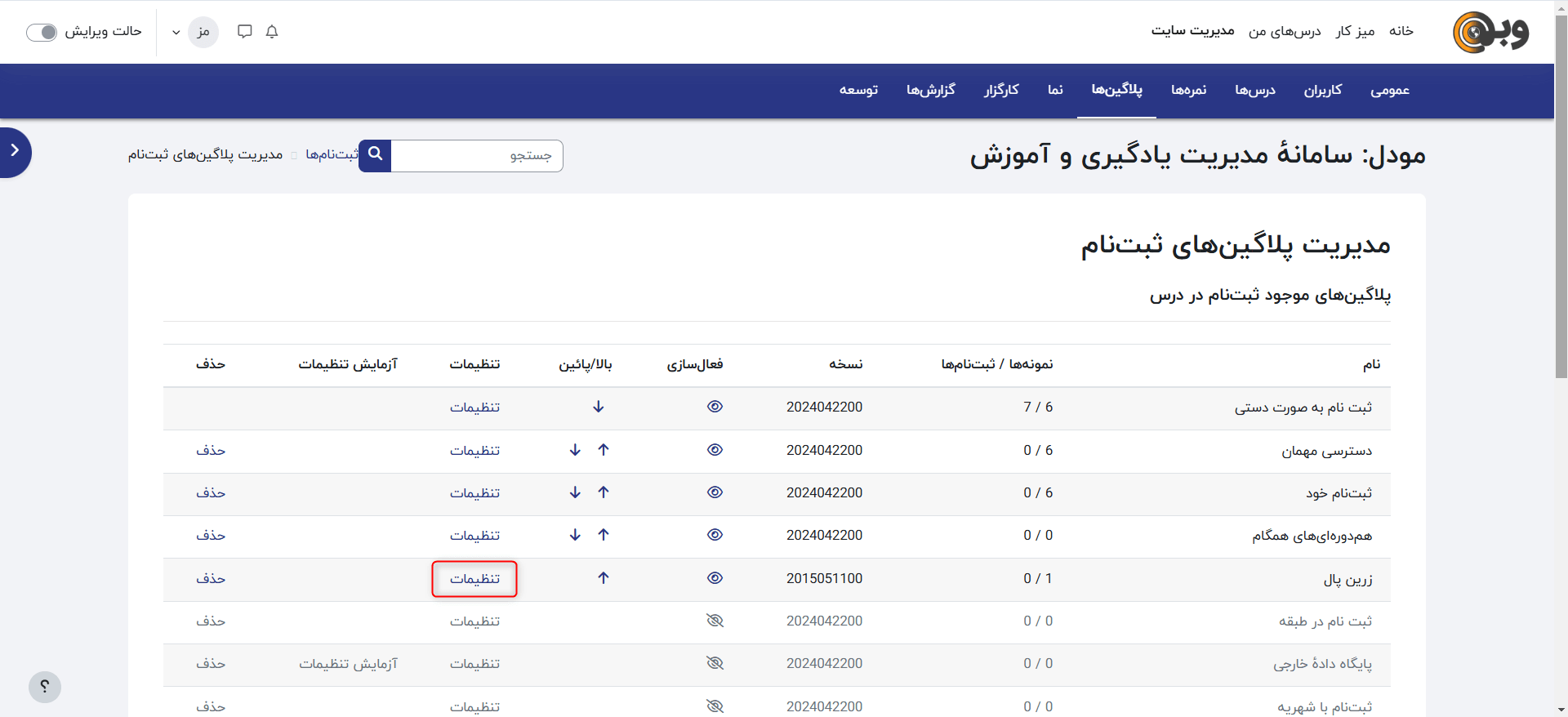Switch to the کاربران tab

pos(1322,90)
